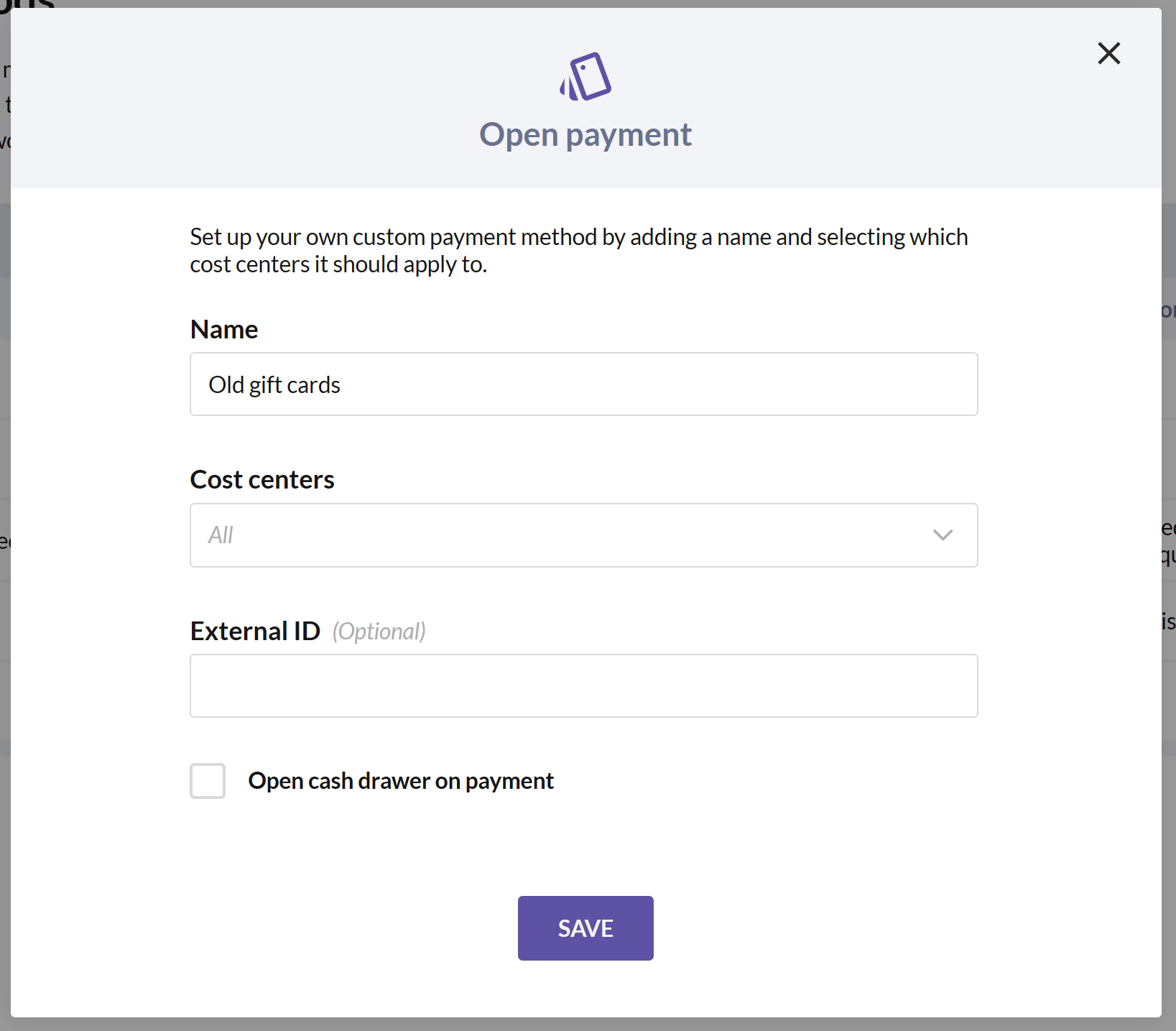1176x1031 pixels.
Task: Click the External ID label
Action: click(x=255, y=632)
